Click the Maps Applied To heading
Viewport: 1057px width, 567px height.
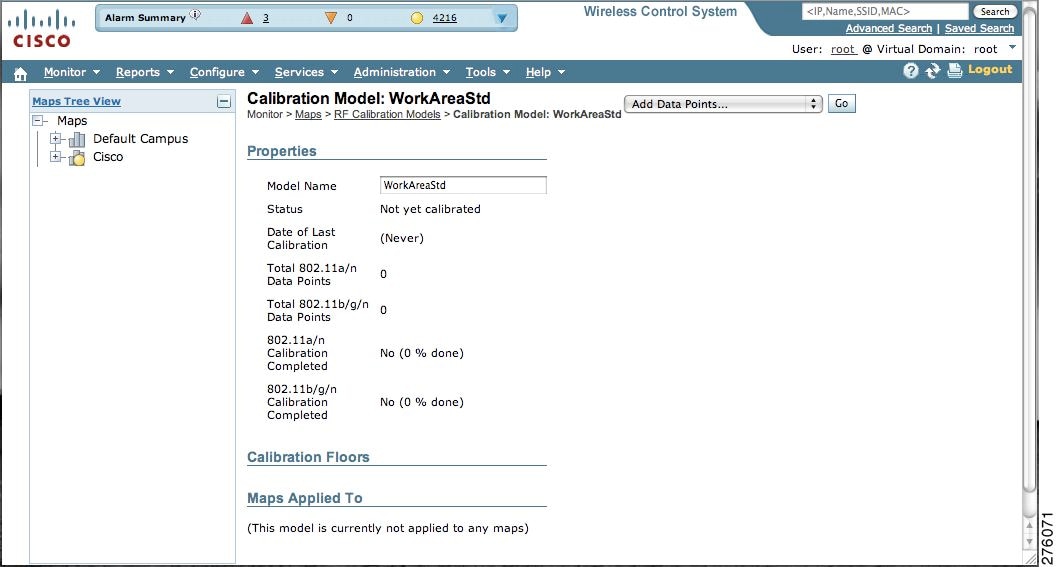click(305, 498)
